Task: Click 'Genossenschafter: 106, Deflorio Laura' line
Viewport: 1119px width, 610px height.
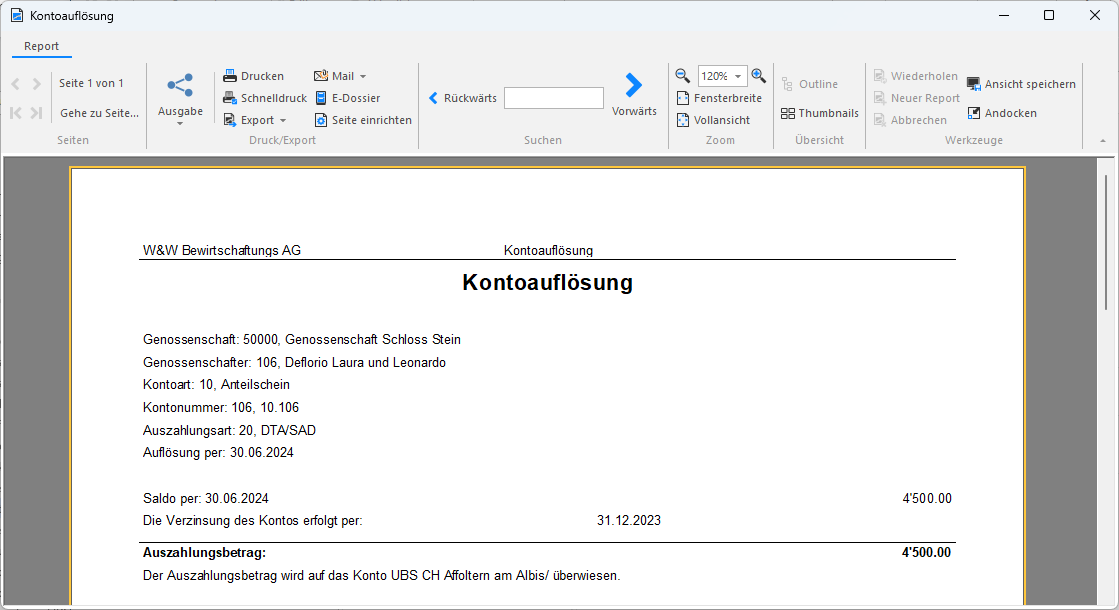Action: [x=294, y=362]
